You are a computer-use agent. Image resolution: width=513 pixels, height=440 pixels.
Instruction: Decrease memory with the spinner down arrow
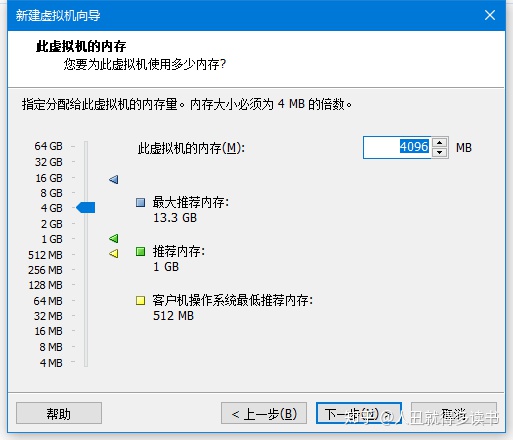click(x=440, y=152)
